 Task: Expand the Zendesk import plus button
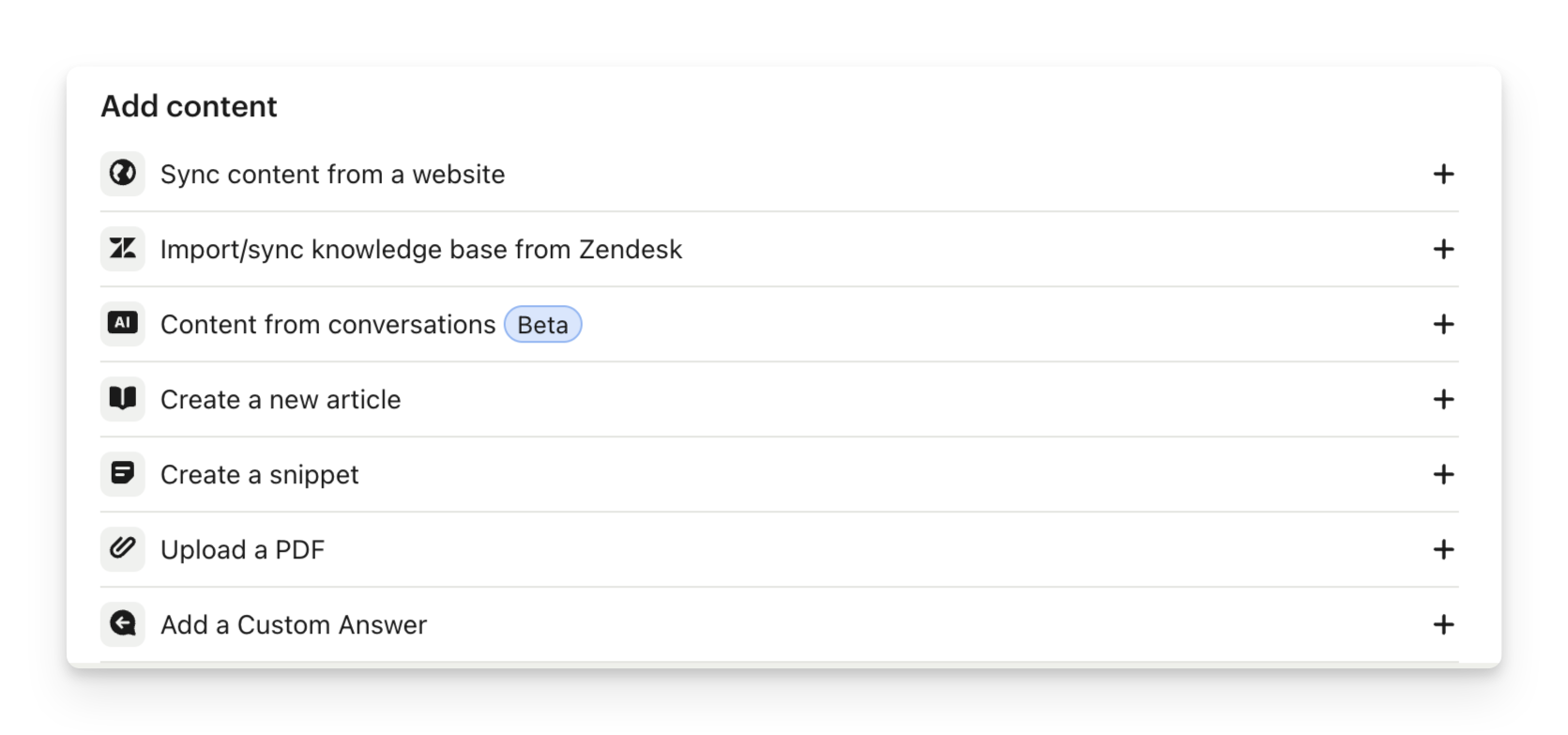coord(1443,249)
